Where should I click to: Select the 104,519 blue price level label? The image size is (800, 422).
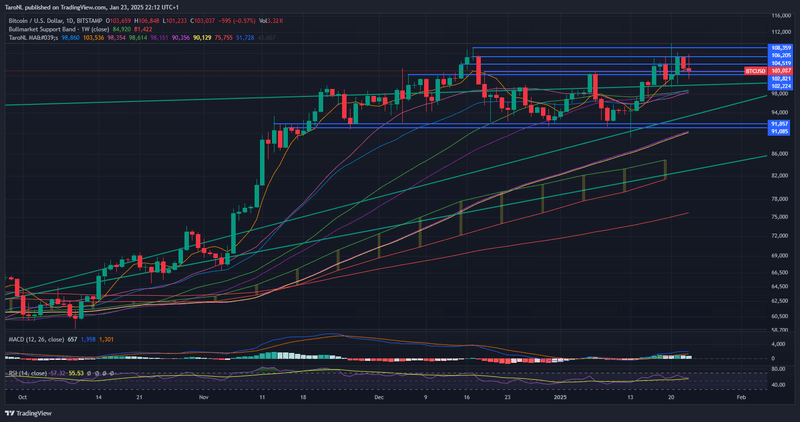pyautogui.click(x=781, y=63)
